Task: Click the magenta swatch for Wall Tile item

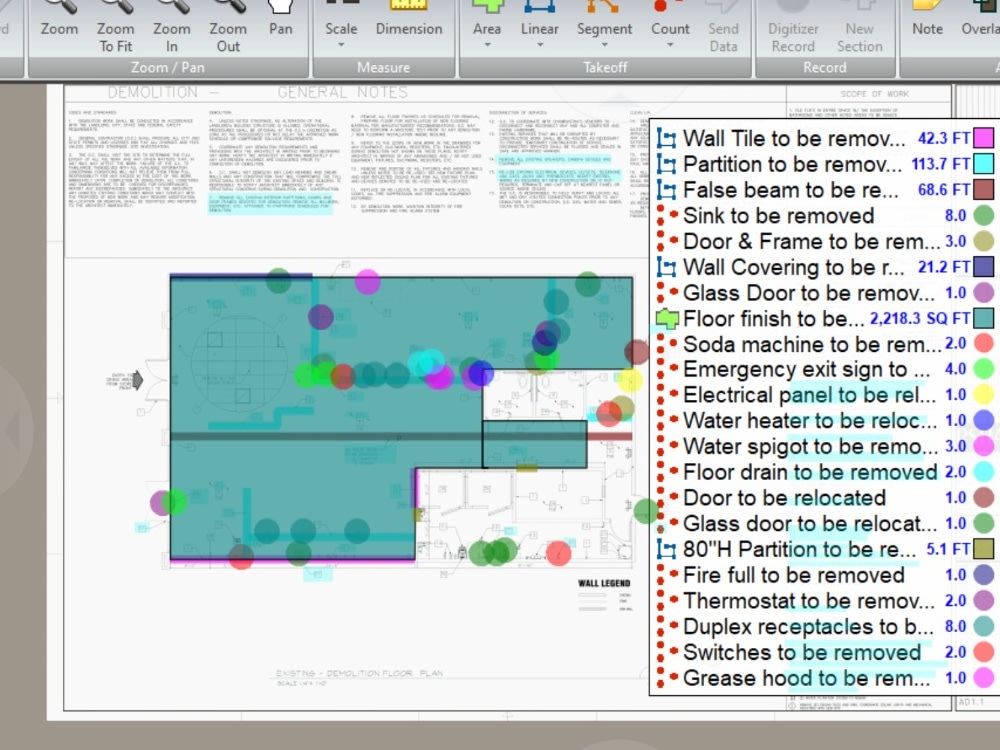Action: (985, 137)
